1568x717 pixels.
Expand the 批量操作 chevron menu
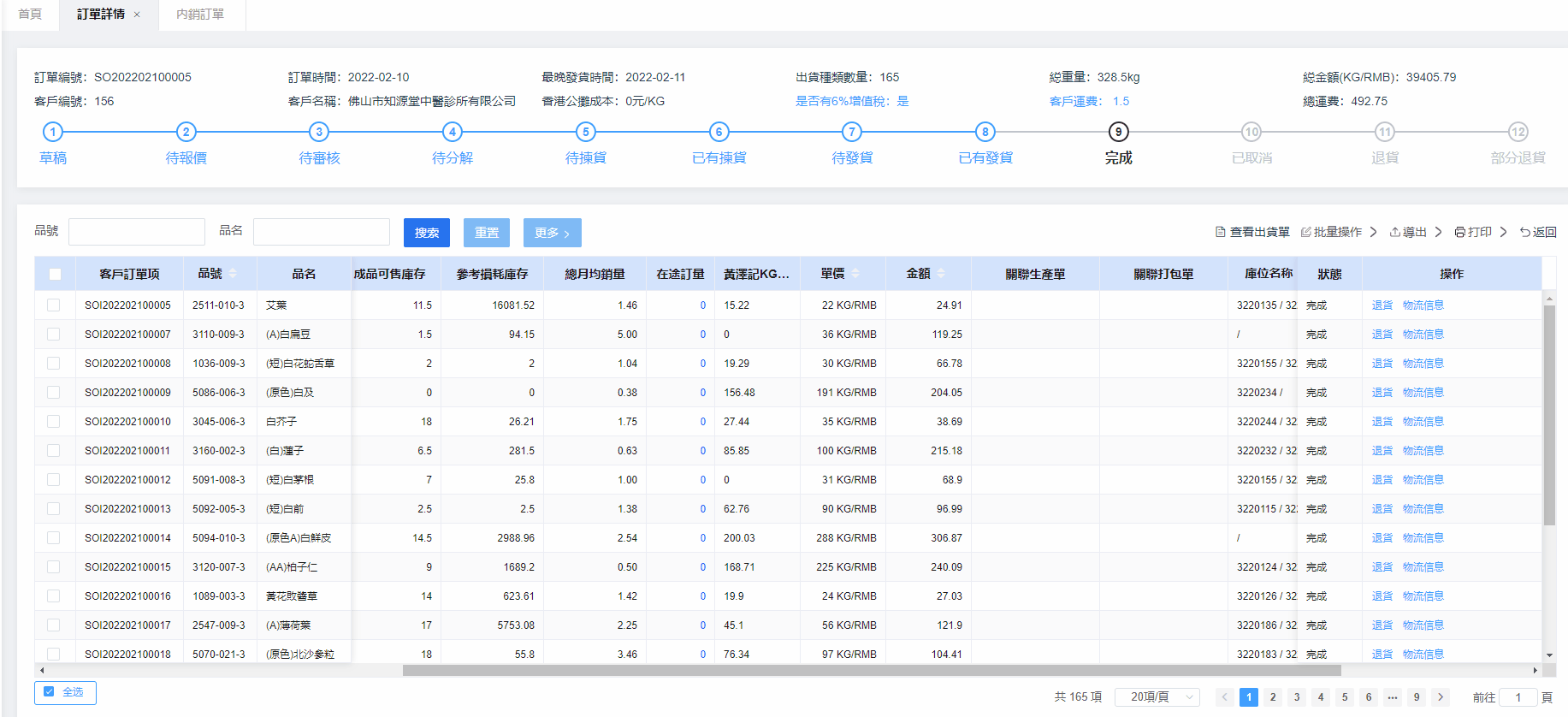coord(1373,232)
